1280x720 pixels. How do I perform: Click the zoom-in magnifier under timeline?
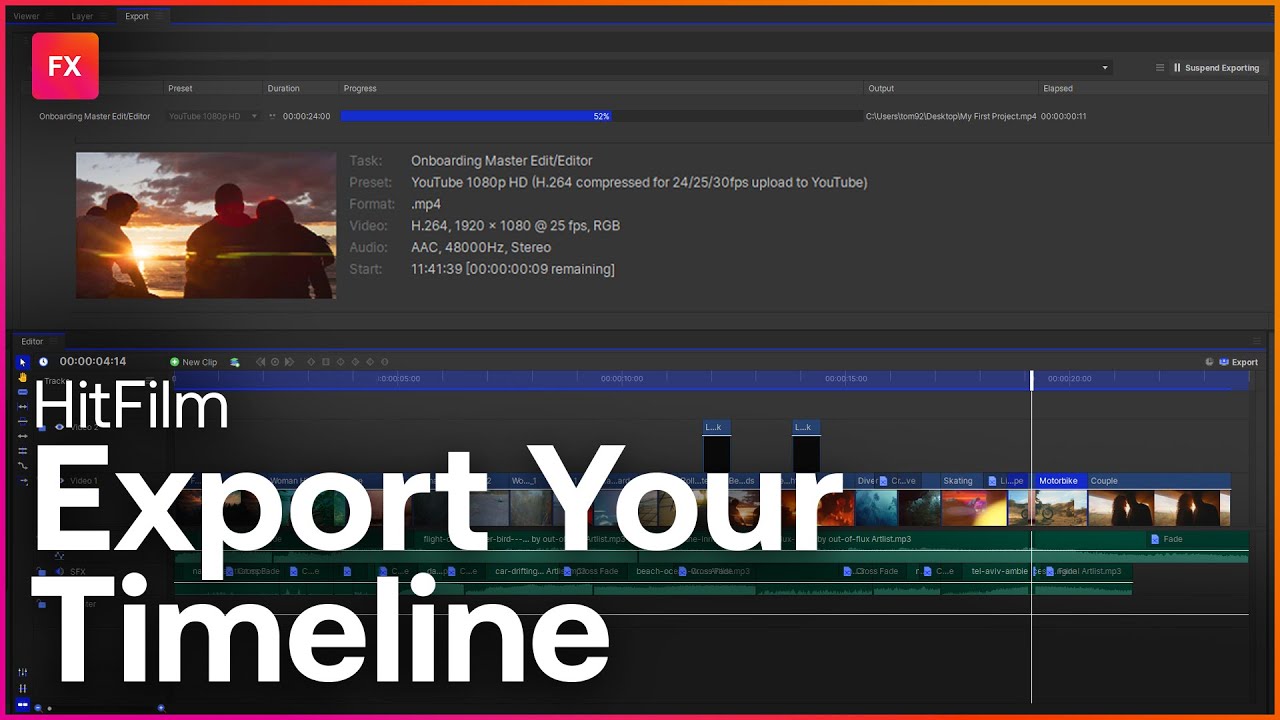[x=161, y=707]
